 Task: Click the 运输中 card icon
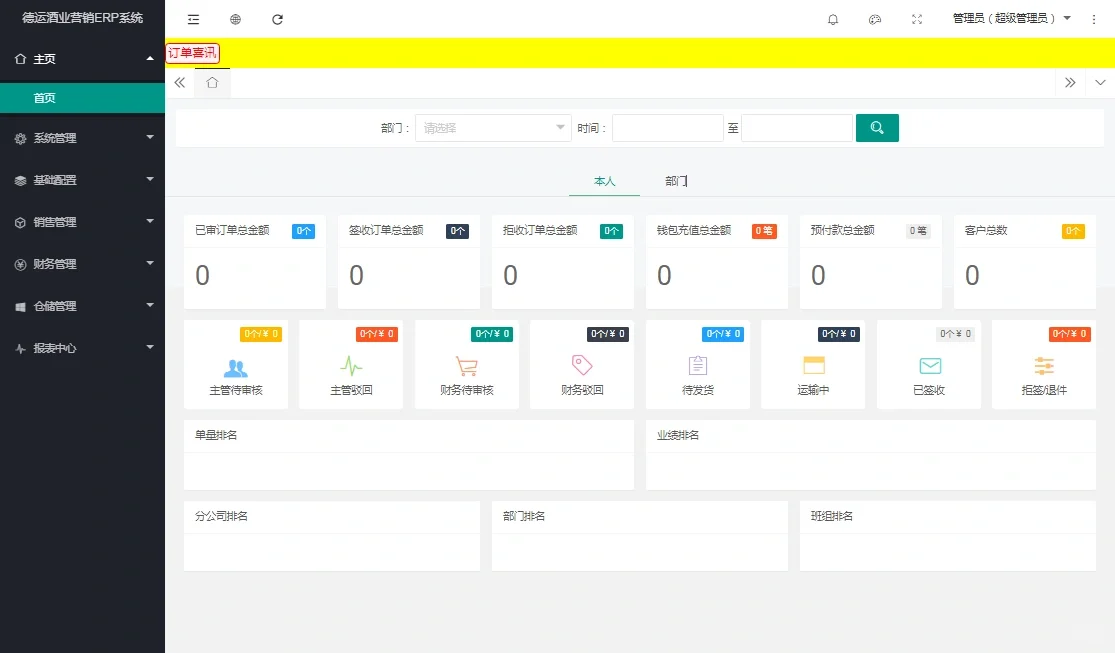tap(813, 366)
